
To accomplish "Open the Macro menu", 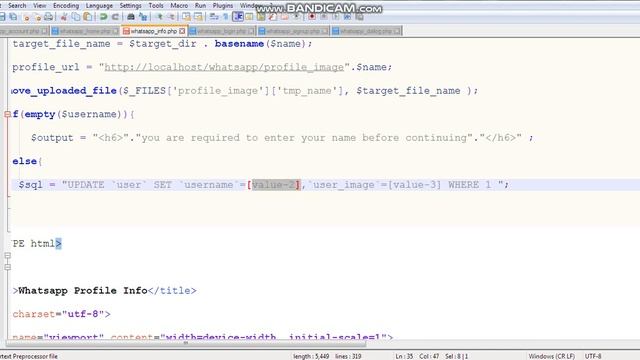I will (x=179, y=6).
